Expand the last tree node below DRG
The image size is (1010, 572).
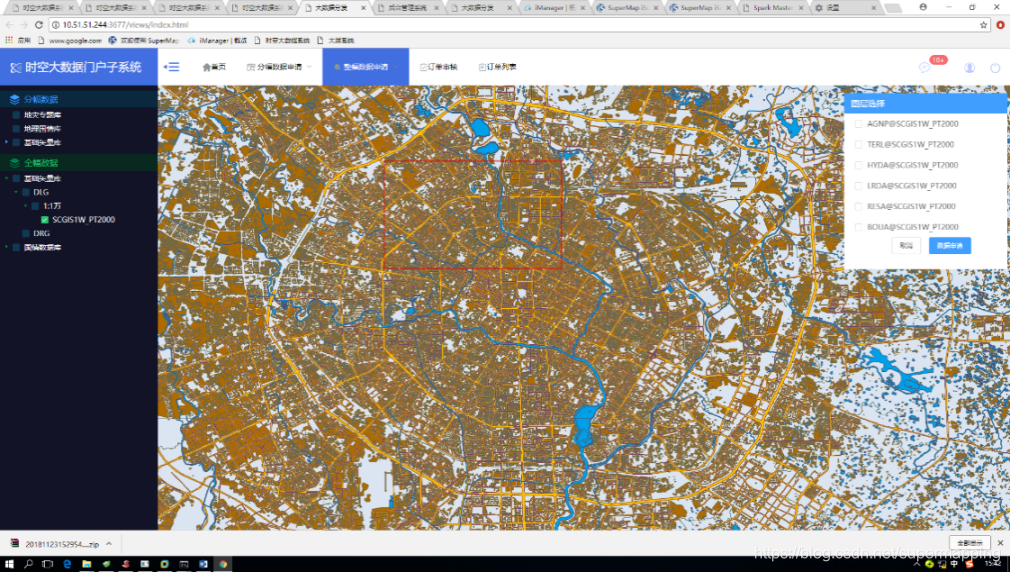[7, 247]
